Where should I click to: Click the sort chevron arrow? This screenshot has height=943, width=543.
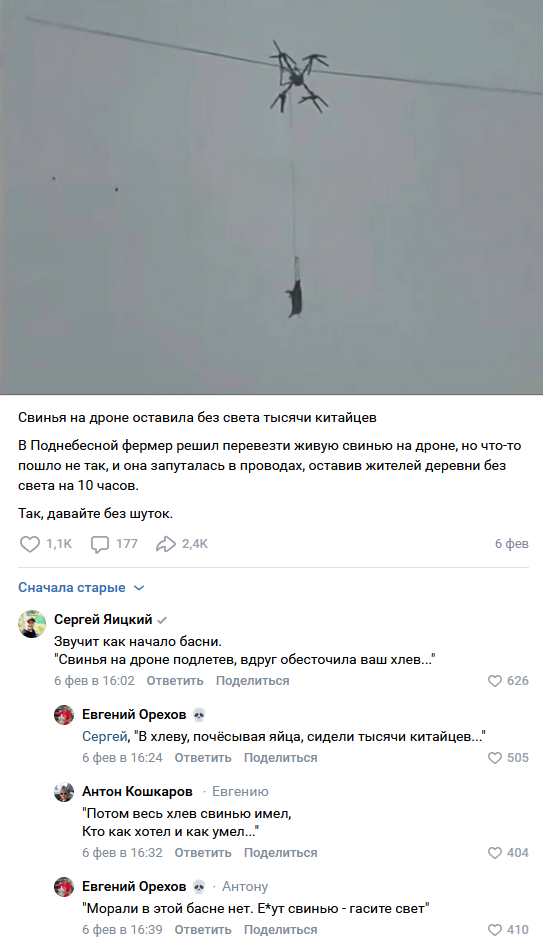point(139,588)
